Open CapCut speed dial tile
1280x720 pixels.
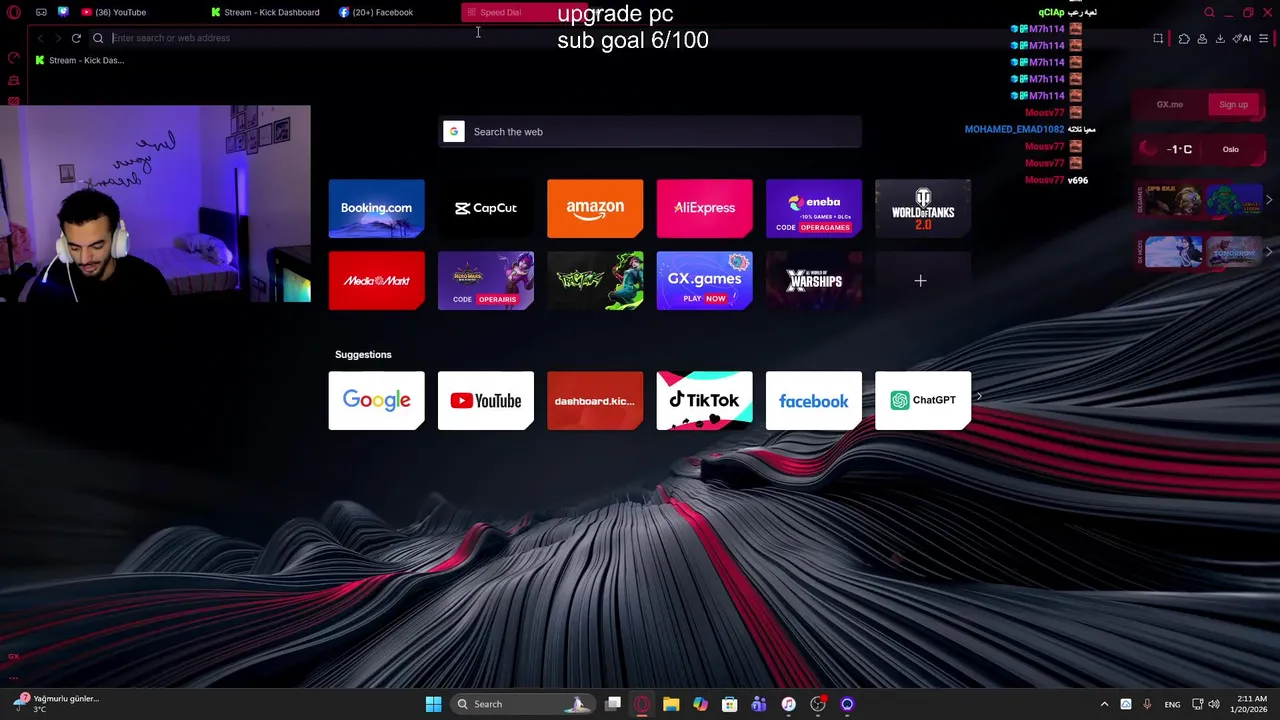(x=486, y=208)
